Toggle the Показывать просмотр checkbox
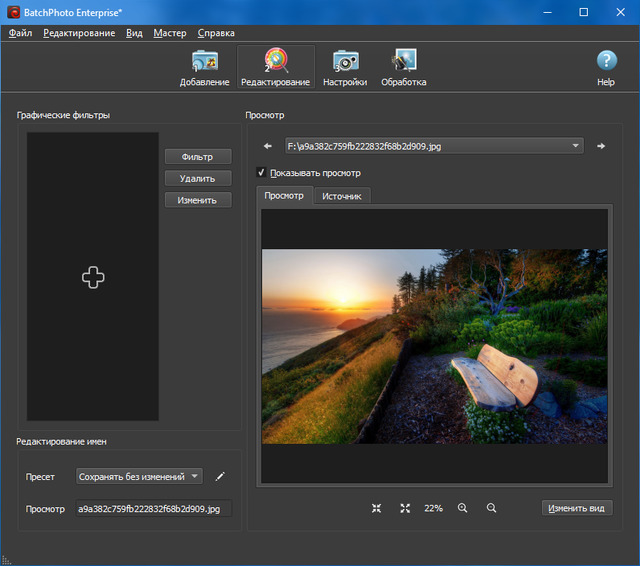This screenshot has width=640, height=566. (261, 172)
